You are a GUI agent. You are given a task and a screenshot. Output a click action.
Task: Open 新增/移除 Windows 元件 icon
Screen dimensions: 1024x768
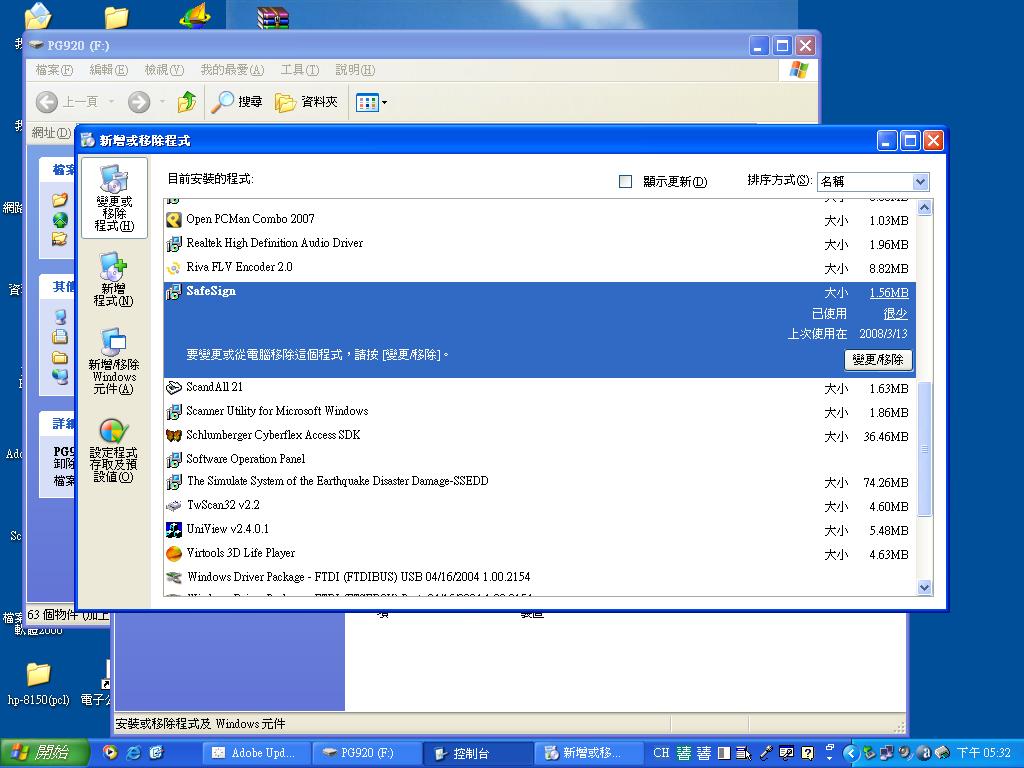coord(113,360)
